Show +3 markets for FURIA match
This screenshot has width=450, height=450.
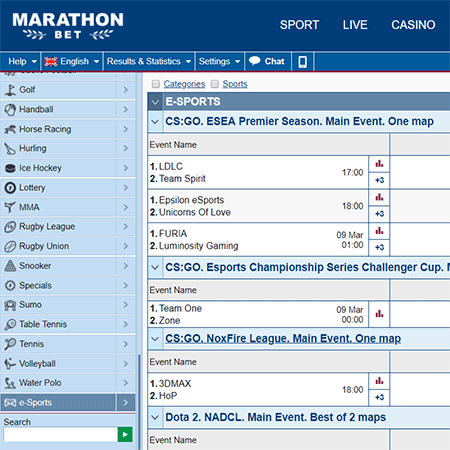coord(379,247)
